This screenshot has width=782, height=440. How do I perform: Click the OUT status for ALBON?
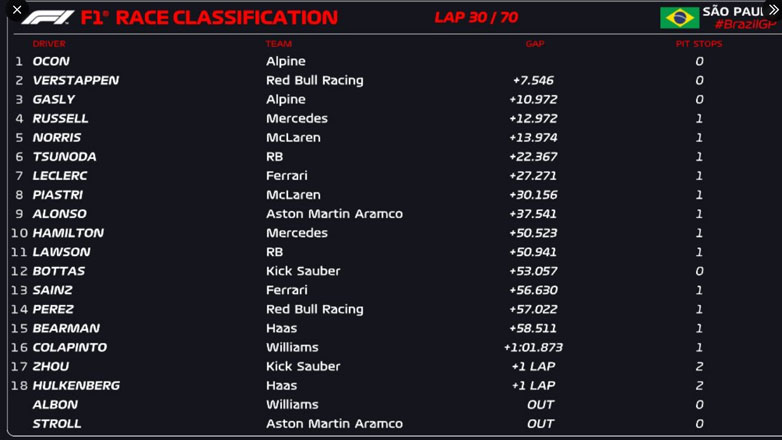(540, 405)
